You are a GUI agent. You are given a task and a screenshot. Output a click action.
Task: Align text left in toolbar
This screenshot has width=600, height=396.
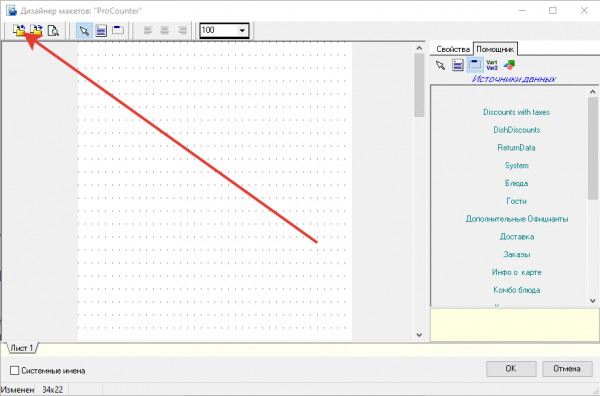pos(148,30)
